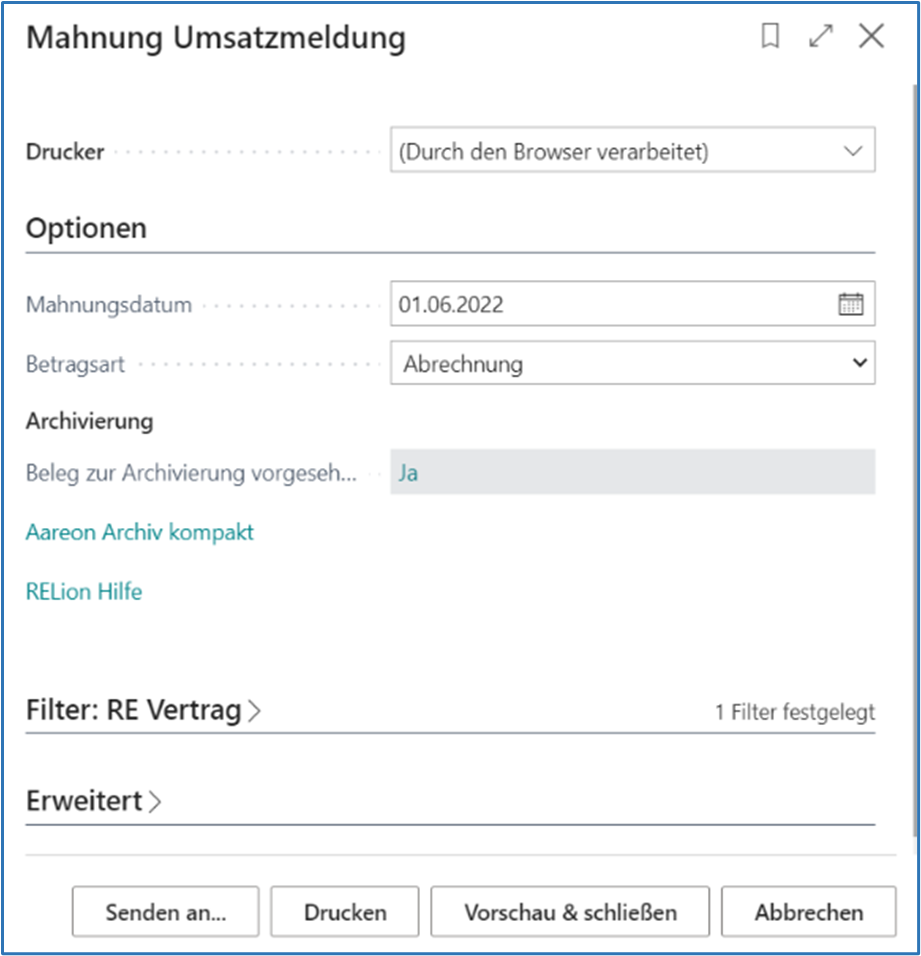Close the Mahnung Umsatzmeldung dialog
921x956 pixels.
click(871, 37)
